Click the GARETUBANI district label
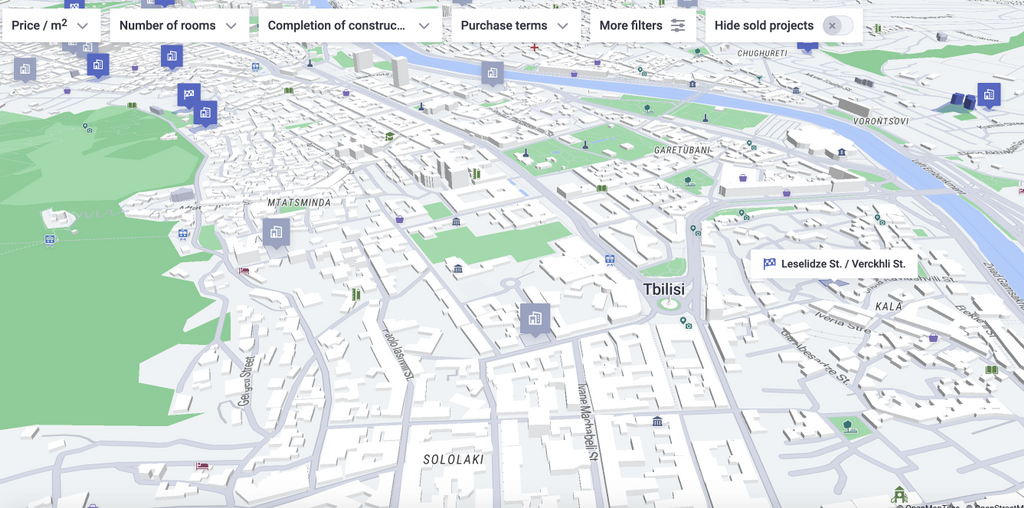Image resolution: width=1024 pixels, height=508 pixels. pyautogui.click(x=682, y=150)
